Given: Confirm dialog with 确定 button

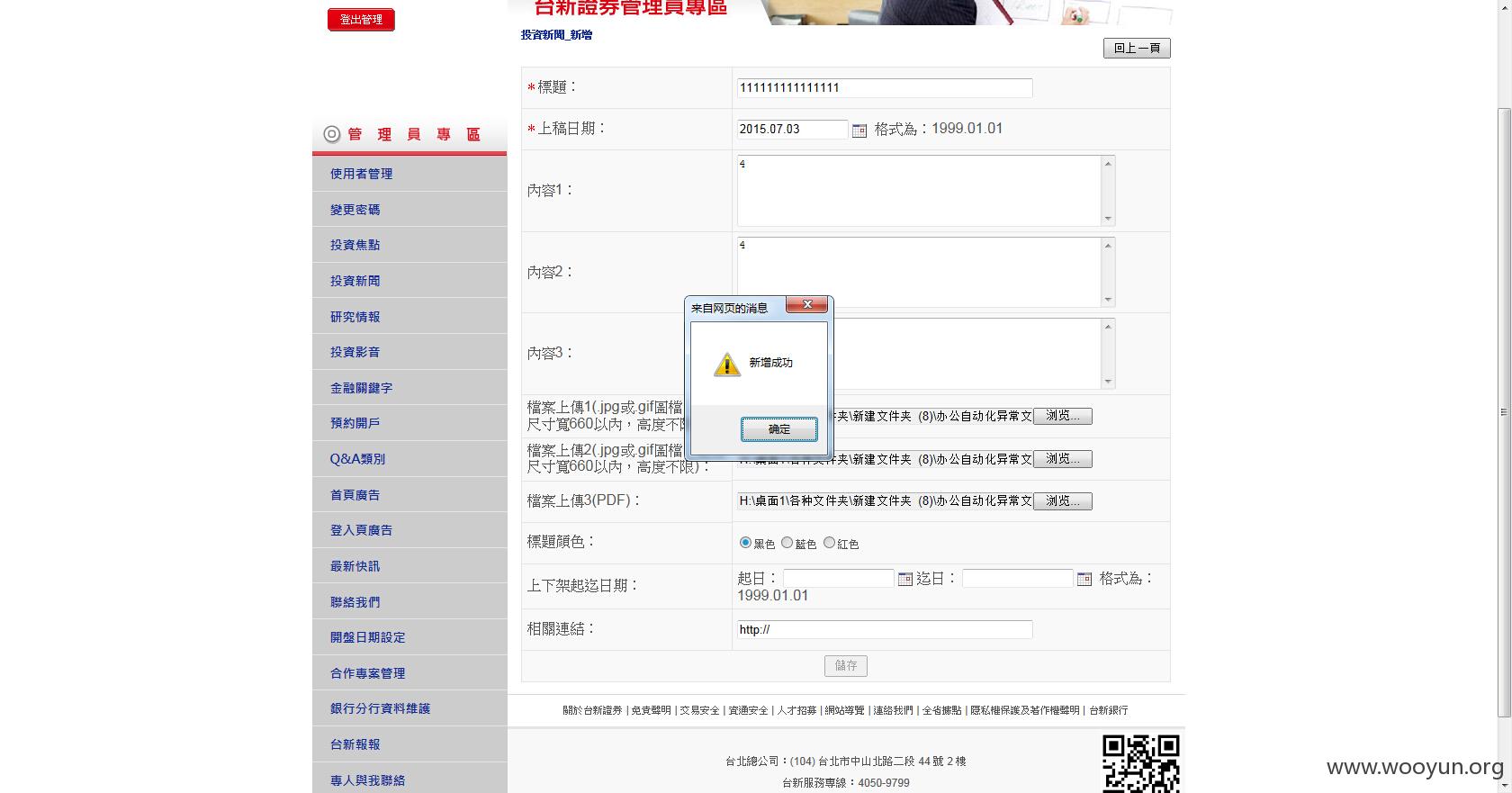Looking at the screenshot, I should [779, 429].
